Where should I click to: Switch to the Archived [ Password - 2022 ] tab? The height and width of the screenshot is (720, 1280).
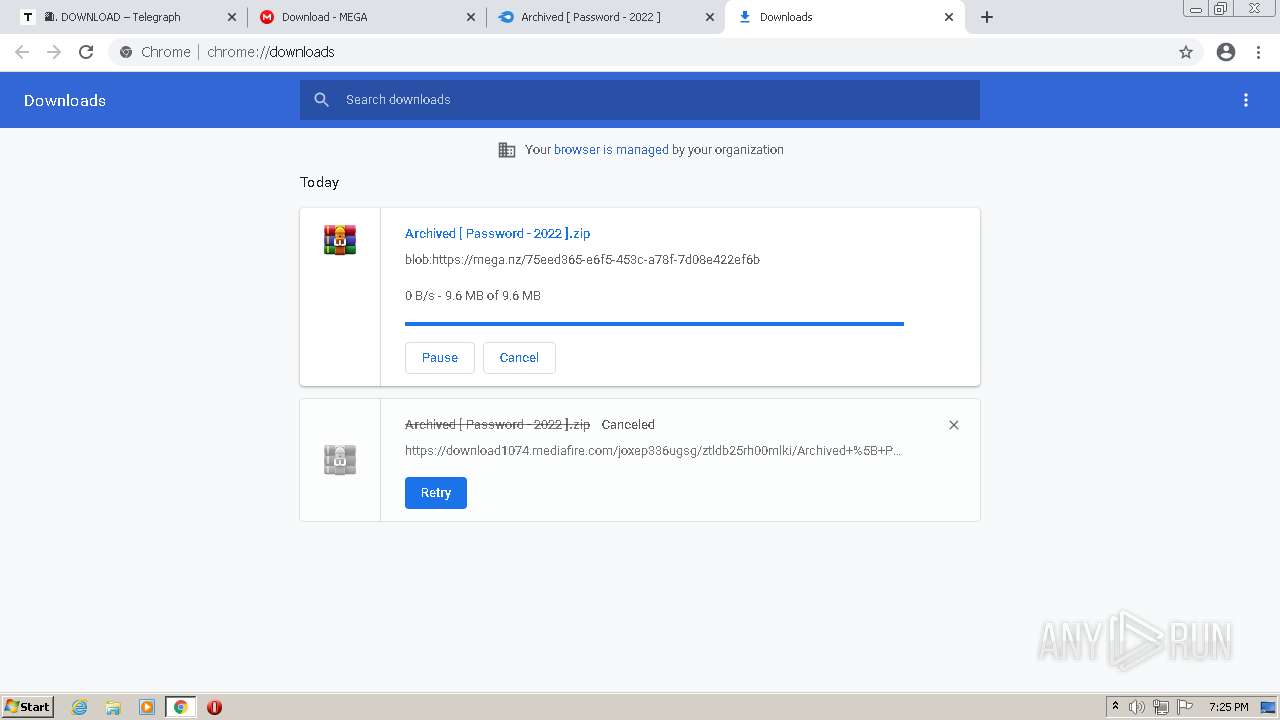(x=604, y=17)
